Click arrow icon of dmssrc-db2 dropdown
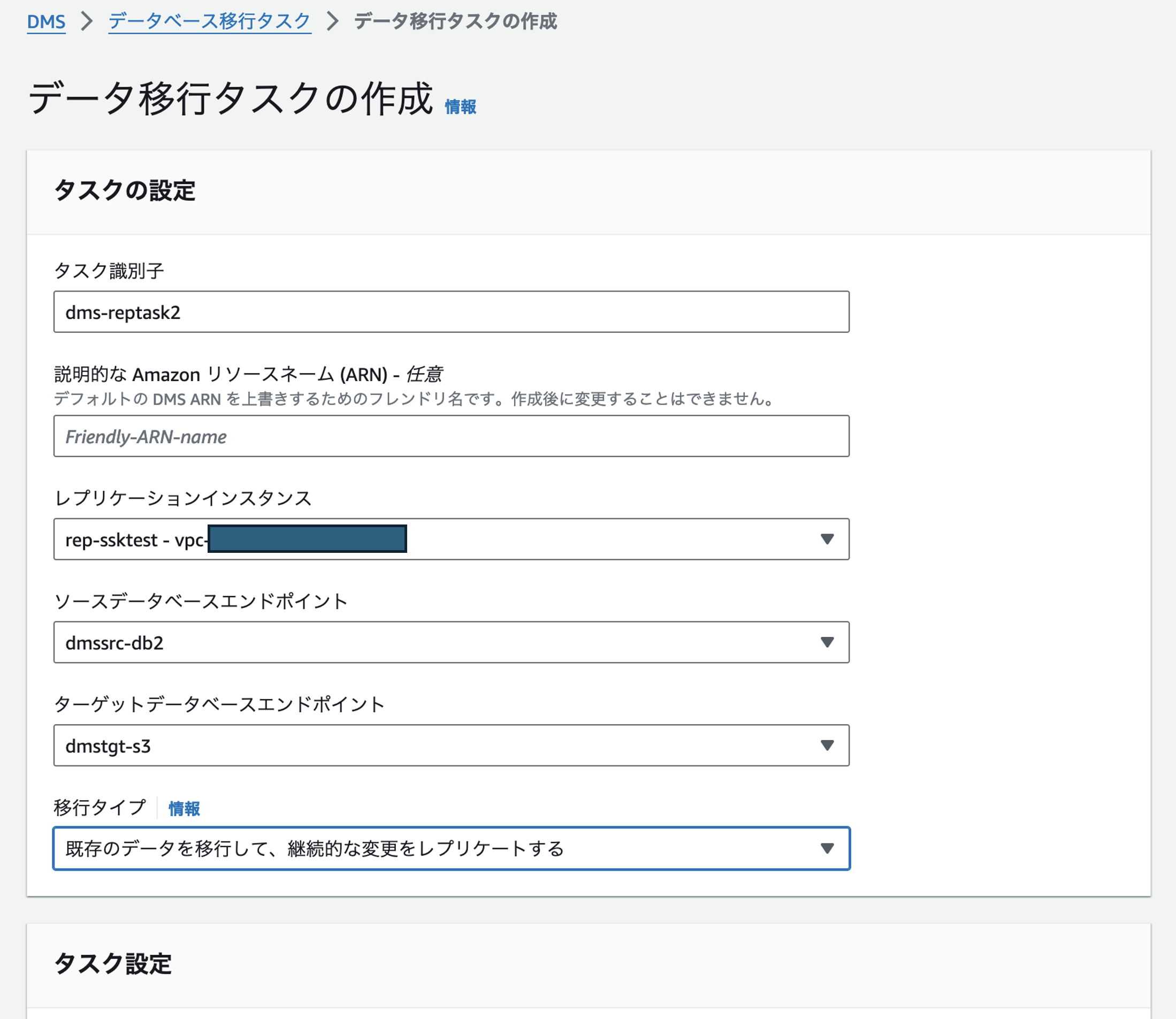The height and width of the screenshot is (1019, 1176). [x=827, y=643]
